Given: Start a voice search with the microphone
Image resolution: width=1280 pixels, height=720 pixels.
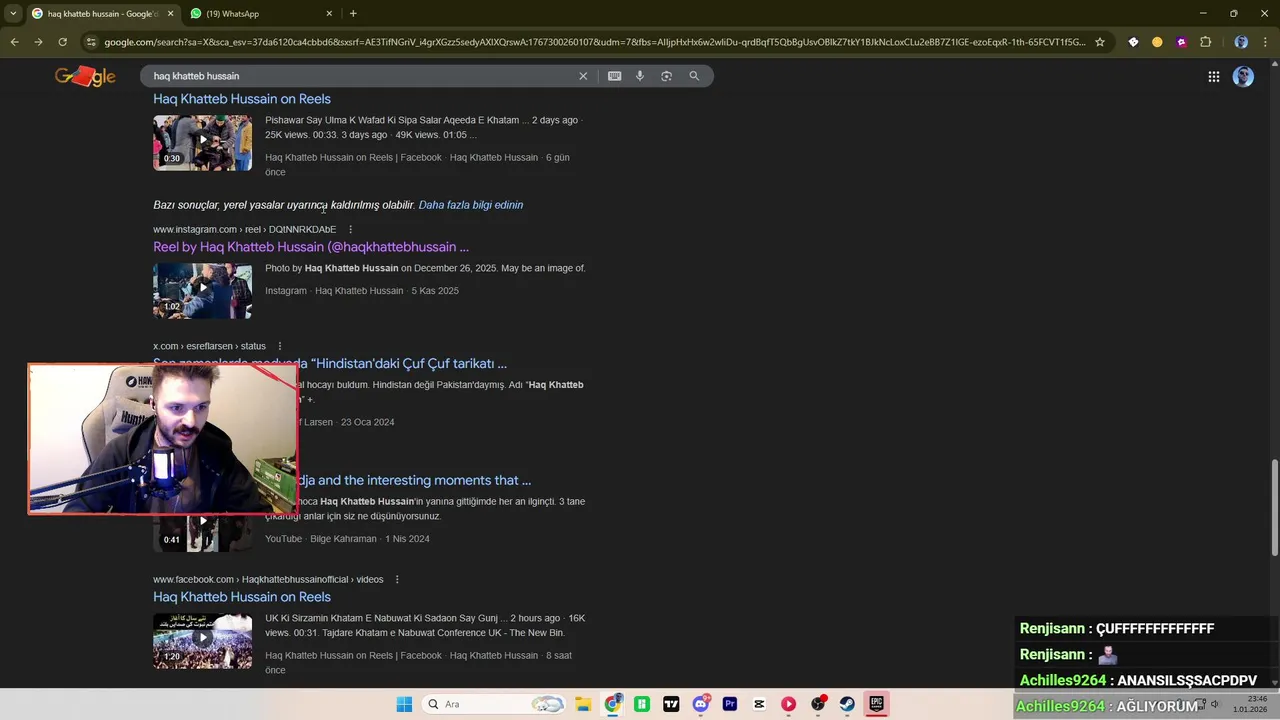Looking at the screenshot, I should [640, 76].
